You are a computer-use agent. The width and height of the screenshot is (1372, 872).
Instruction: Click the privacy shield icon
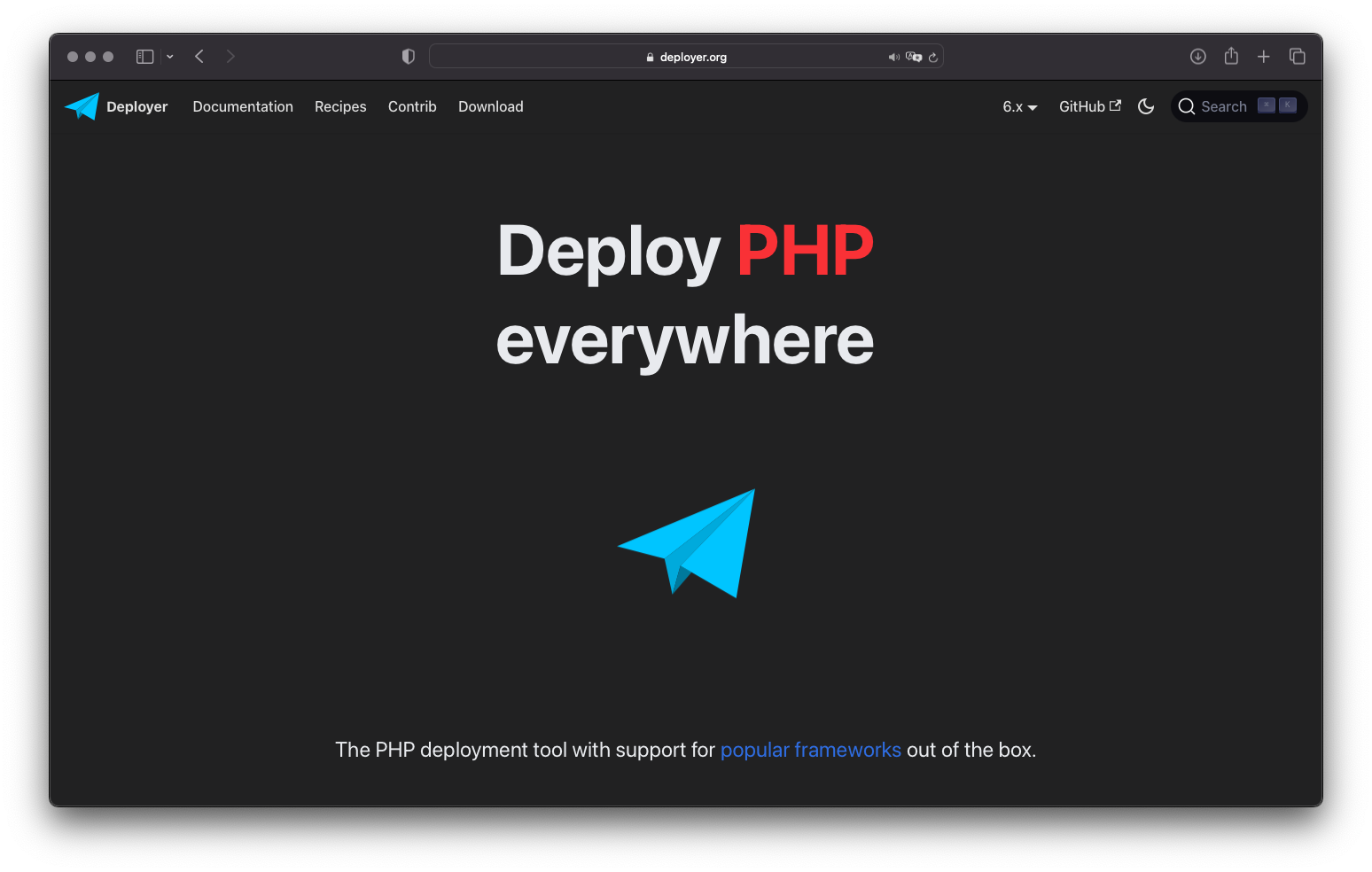click(409, 57)
